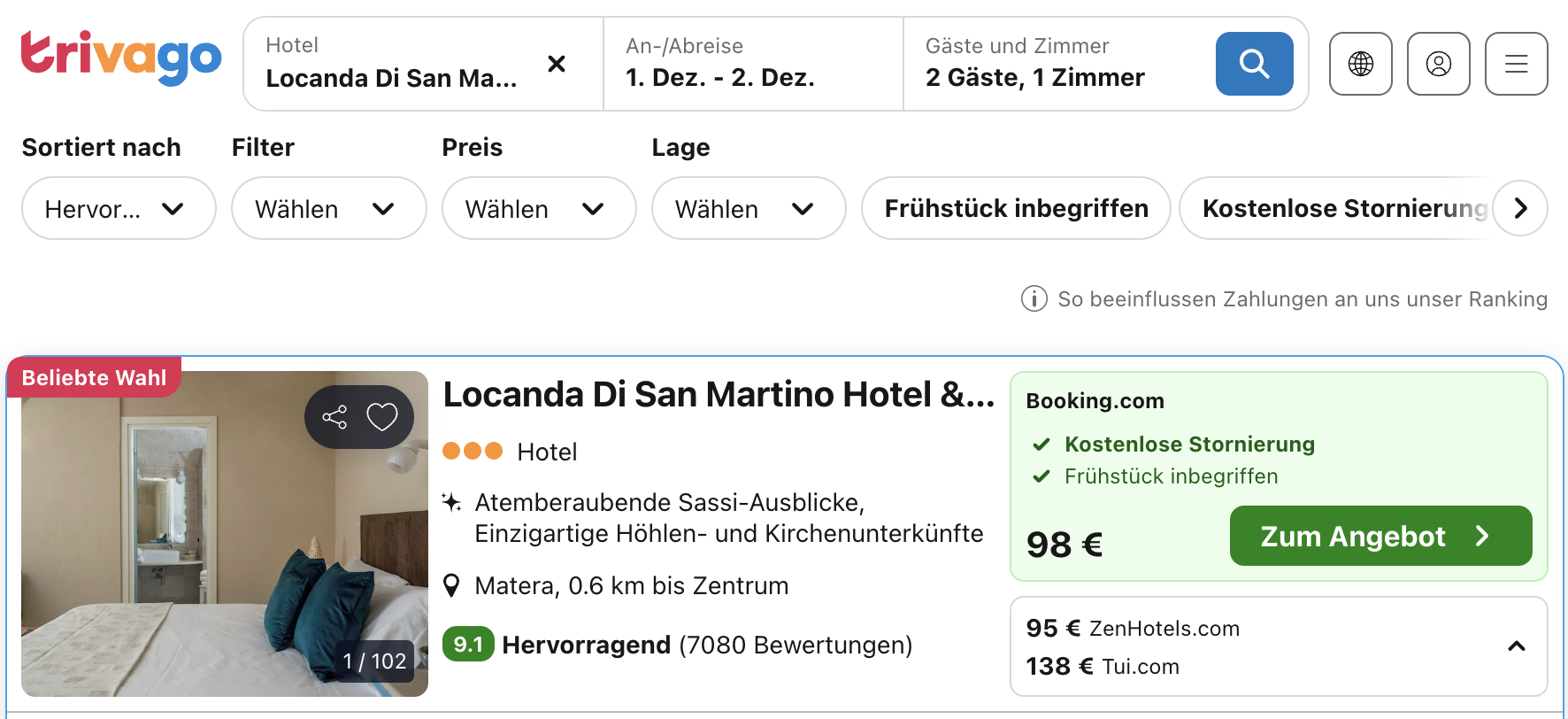Open the Sortiert nach dropdown
The width and height of the screenshot is (1568, 719).
119,209
